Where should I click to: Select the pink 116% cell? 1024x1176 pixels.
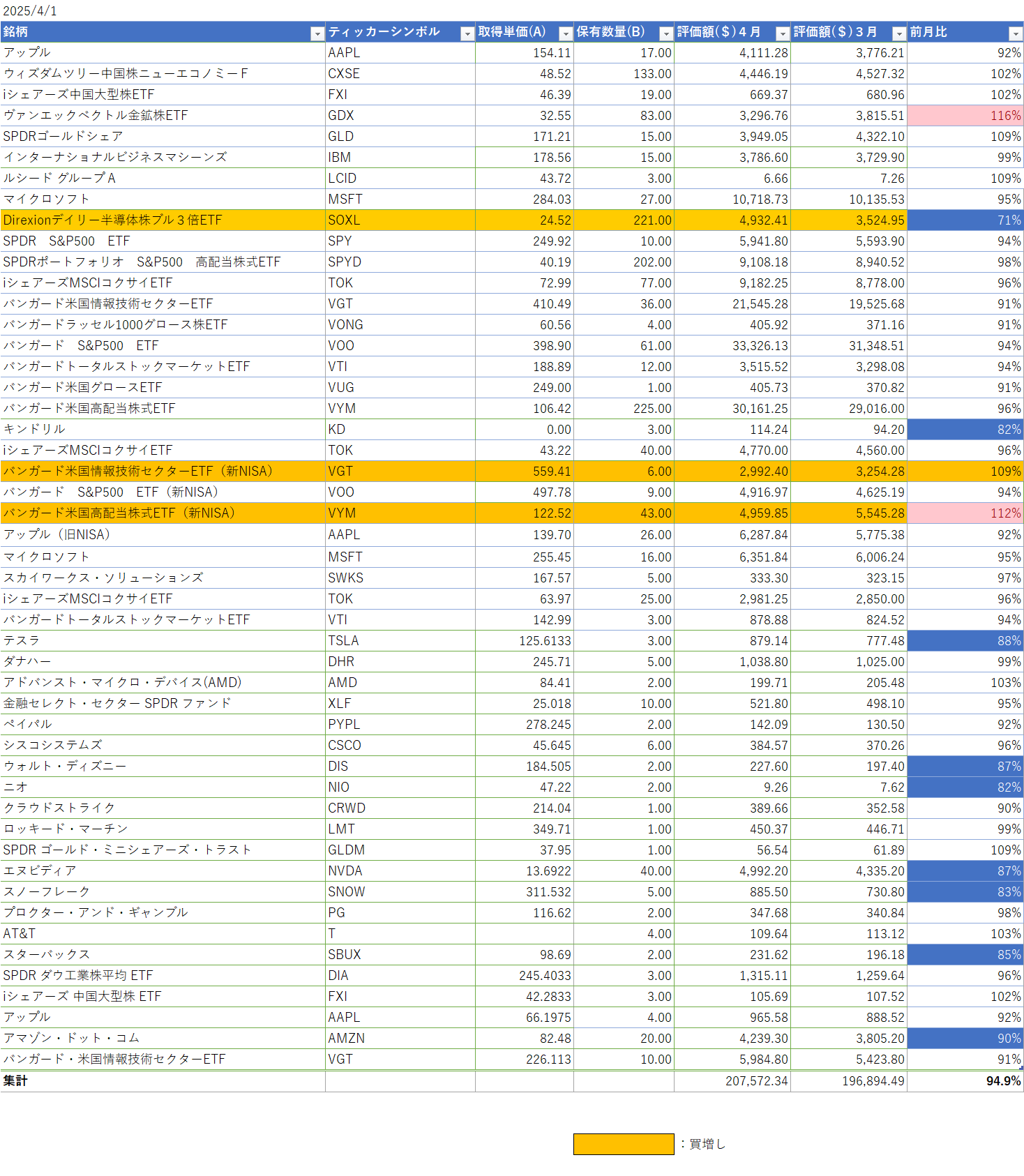point(965,116)
